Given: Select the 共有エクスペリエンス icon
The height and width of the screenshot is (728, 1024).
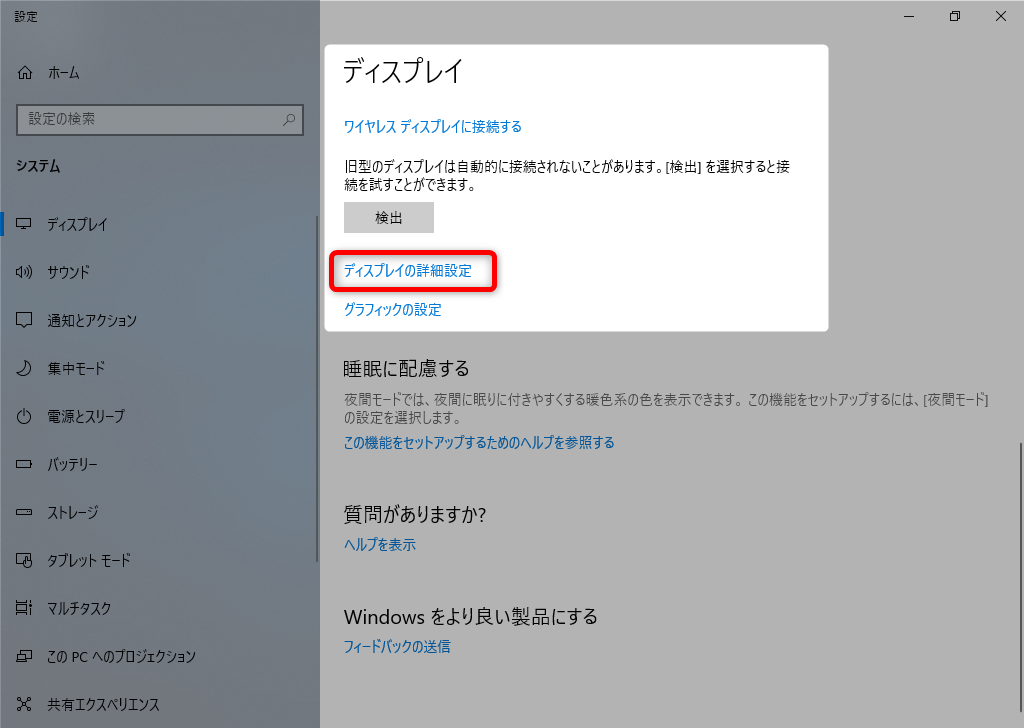Looking at the screenshot, I should click(x=23, y=704).
